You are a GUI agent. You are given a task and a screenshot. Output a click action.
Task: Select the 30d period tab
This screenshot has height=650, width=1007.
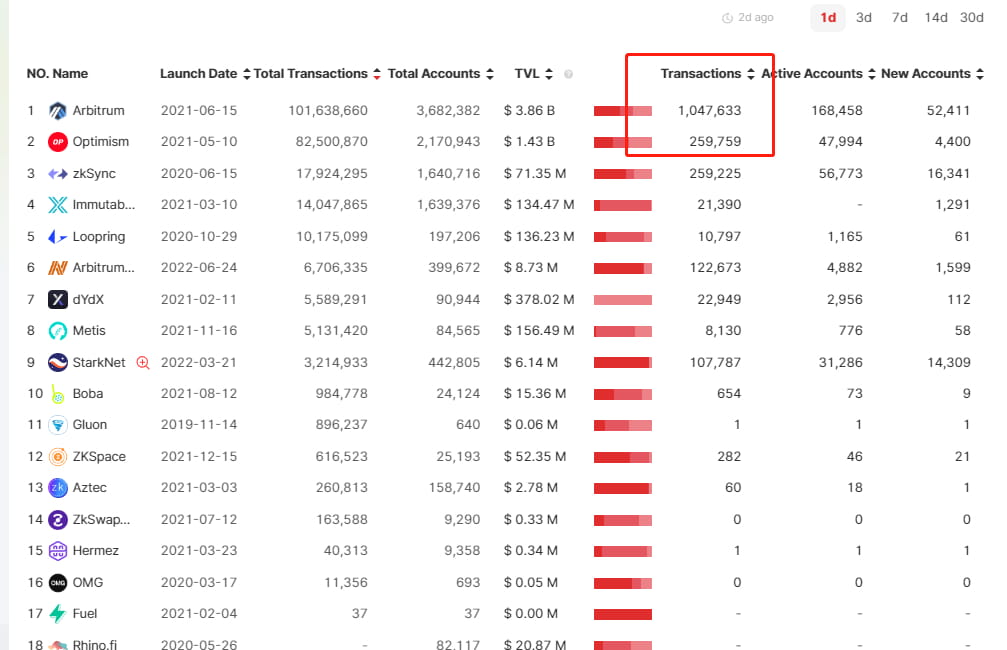click(972, 17)
